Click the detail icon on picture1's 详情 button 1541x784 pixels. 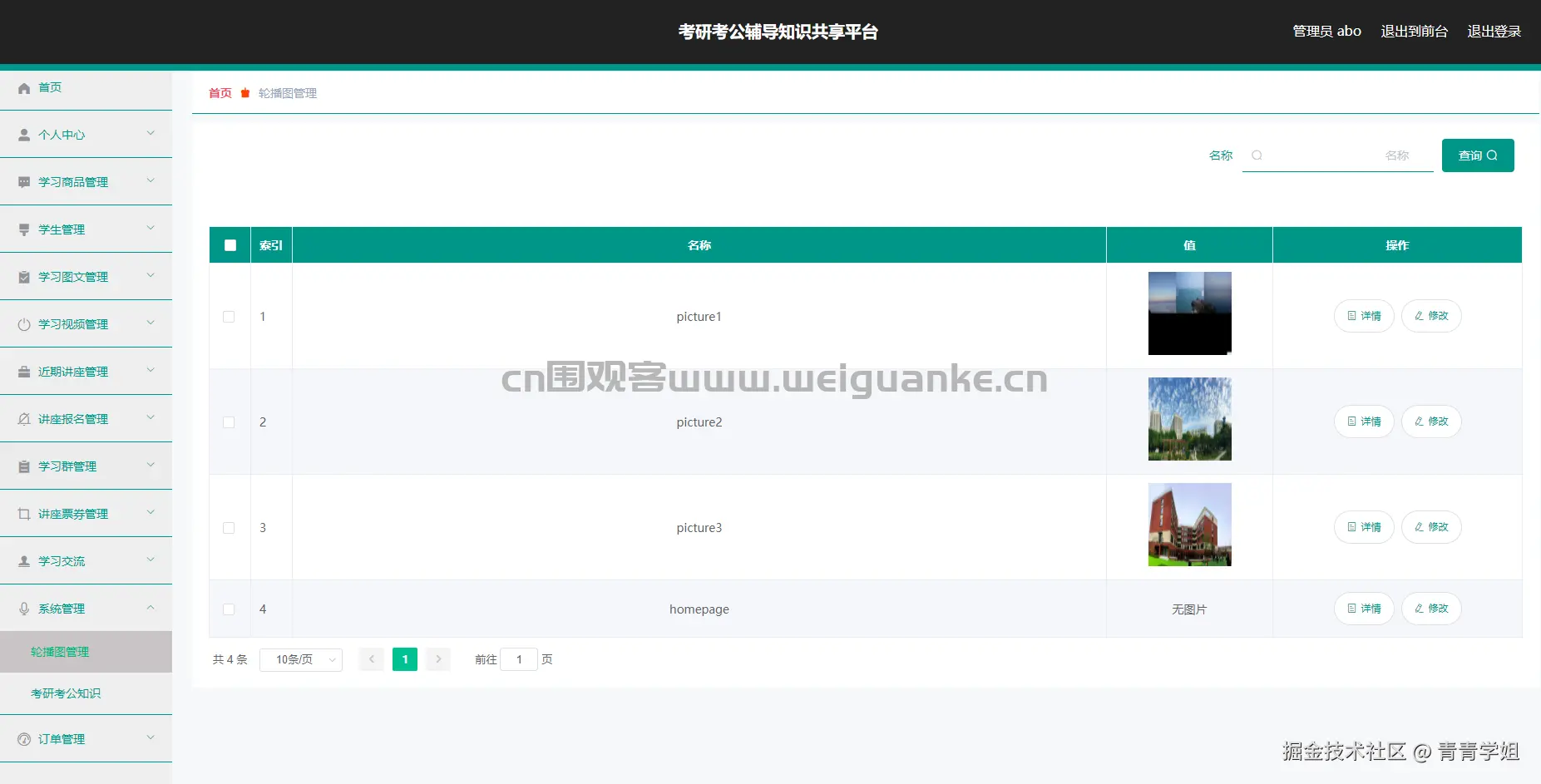1351,316
